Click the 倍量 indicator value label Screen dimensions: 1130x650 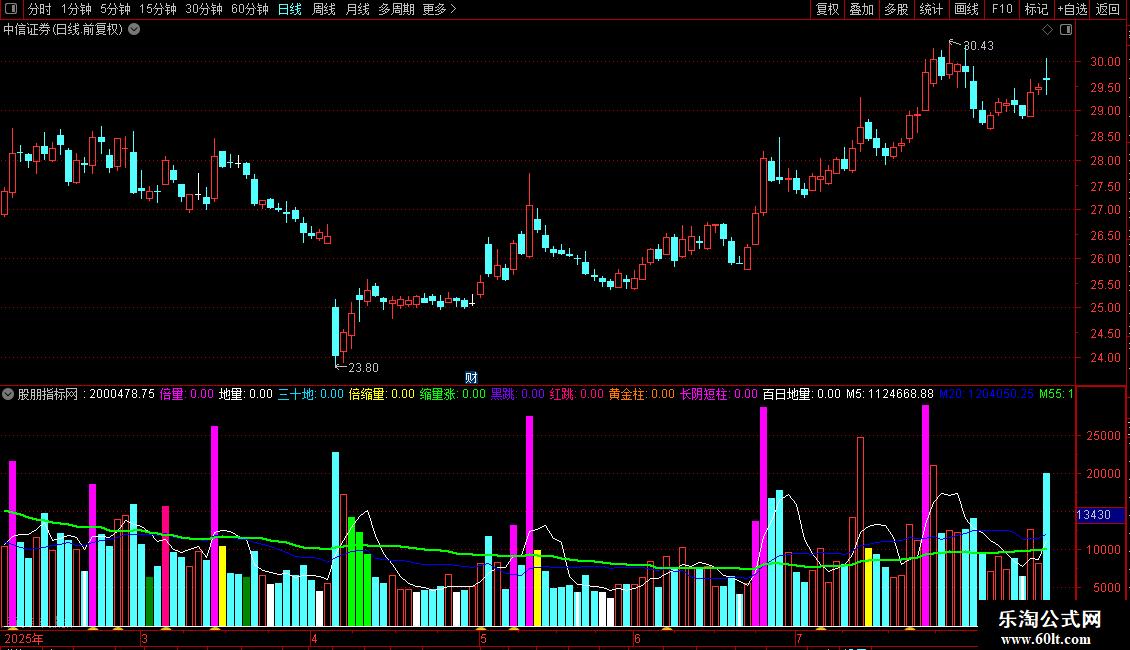[x=186, y=394]
